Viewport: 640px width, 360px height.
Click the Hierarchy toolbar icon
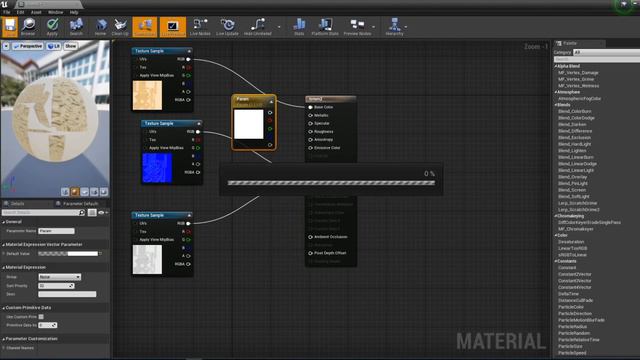(394, 27)
